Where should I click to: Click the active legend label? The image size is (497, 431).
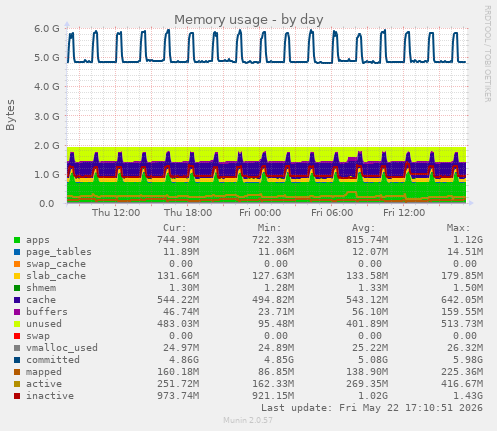44,384
